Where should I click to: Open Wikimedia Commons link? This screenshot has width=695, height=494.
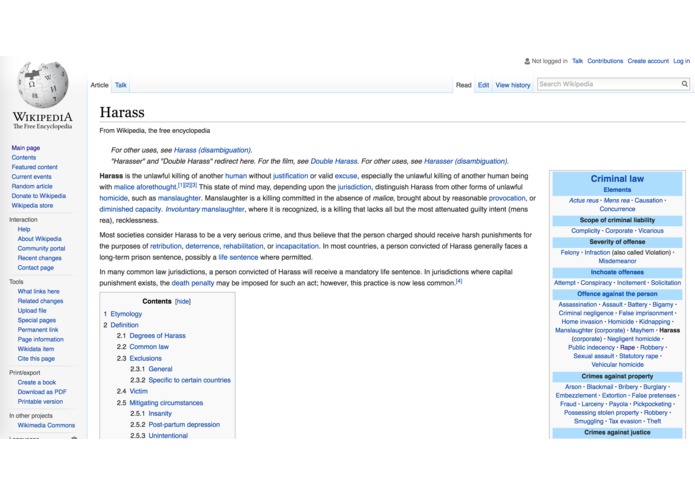click(x=46, y=425)
